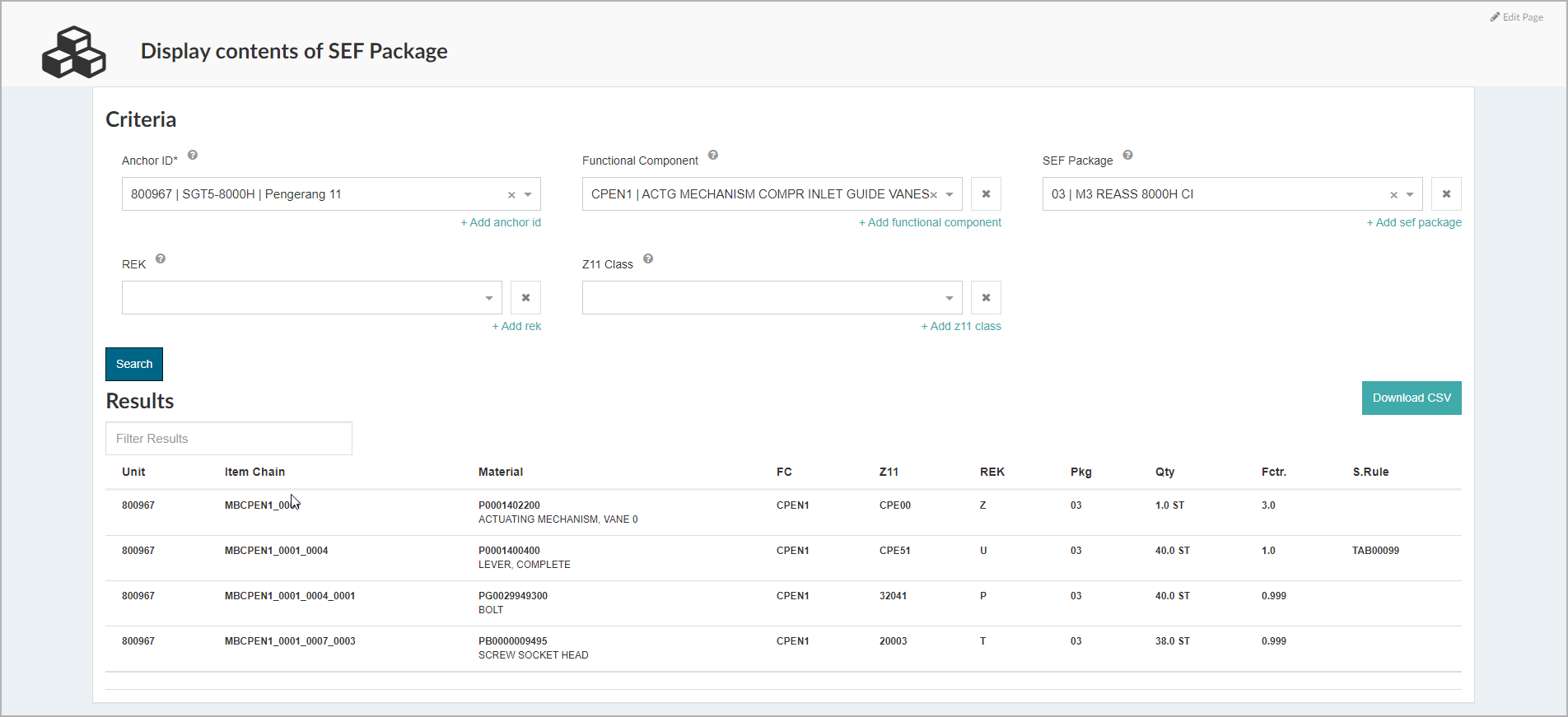Sort by the REK column header
The width and height of the screenshot is (1568, 717).
coord(992,472)
